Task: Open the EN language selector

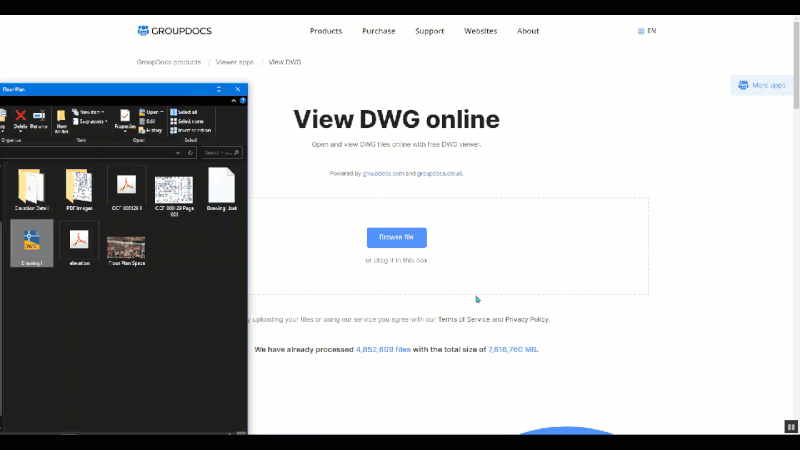Action: (647, 31)
